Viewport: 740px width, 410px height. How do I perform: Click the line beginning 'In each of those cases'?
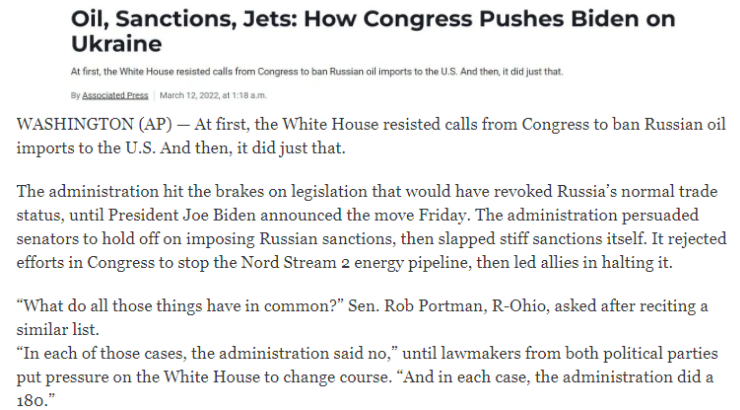click(x=367, y=353)
